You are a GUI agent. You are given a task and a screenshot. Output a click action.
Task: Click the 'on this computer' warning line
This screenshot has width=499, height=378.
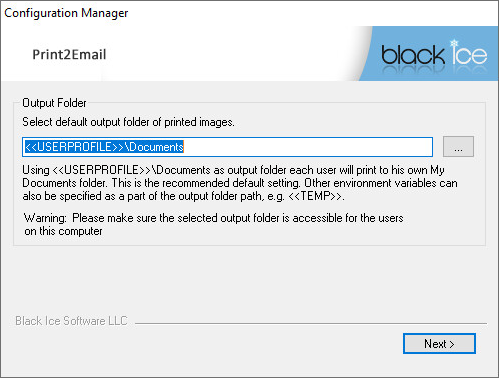pyautogui.click(x=63, y=231)
